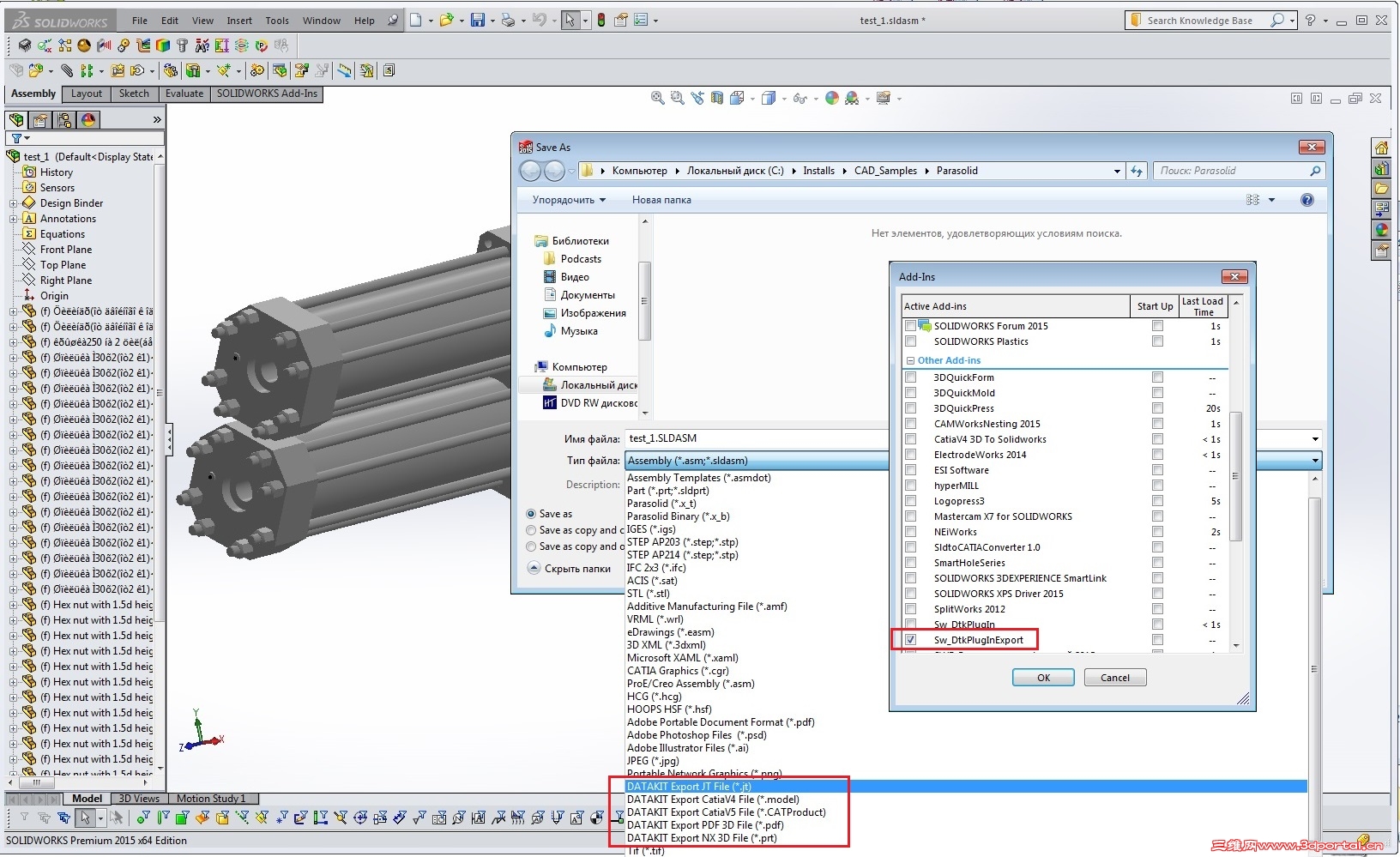Click the Select cursor tool icon
This screenshot has width=1400, height=857.
(570, 20)
